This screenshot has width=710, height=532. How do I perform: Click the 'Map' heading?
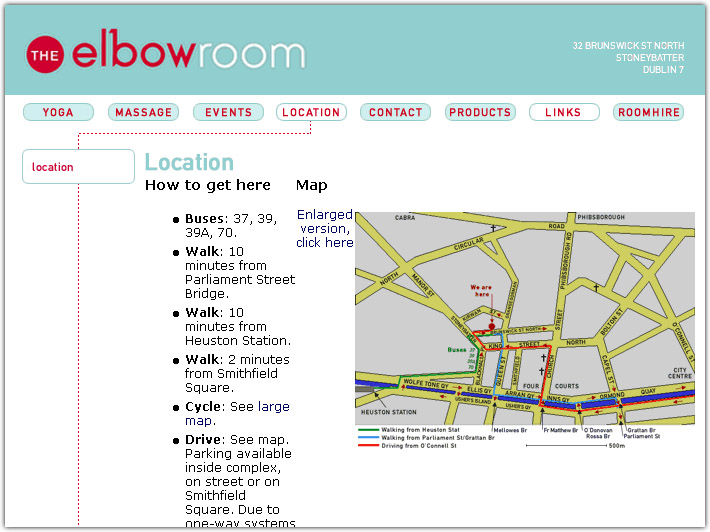(312, 185)
